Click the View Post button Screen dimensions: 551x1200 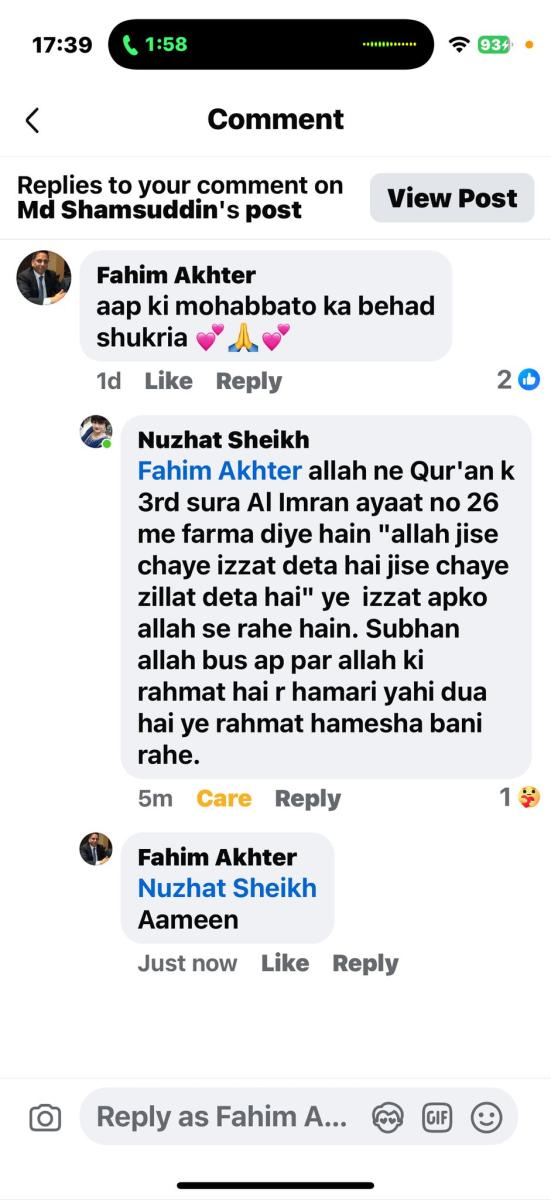pyautogui.click(x=452, y=197)
